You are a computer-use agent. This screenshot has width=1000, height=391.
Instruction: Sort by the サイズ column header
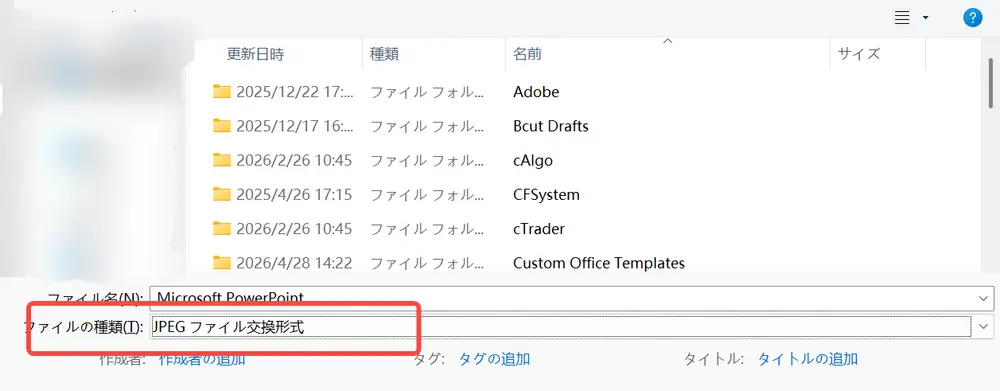pyautogui.click(x=858, y=54)
